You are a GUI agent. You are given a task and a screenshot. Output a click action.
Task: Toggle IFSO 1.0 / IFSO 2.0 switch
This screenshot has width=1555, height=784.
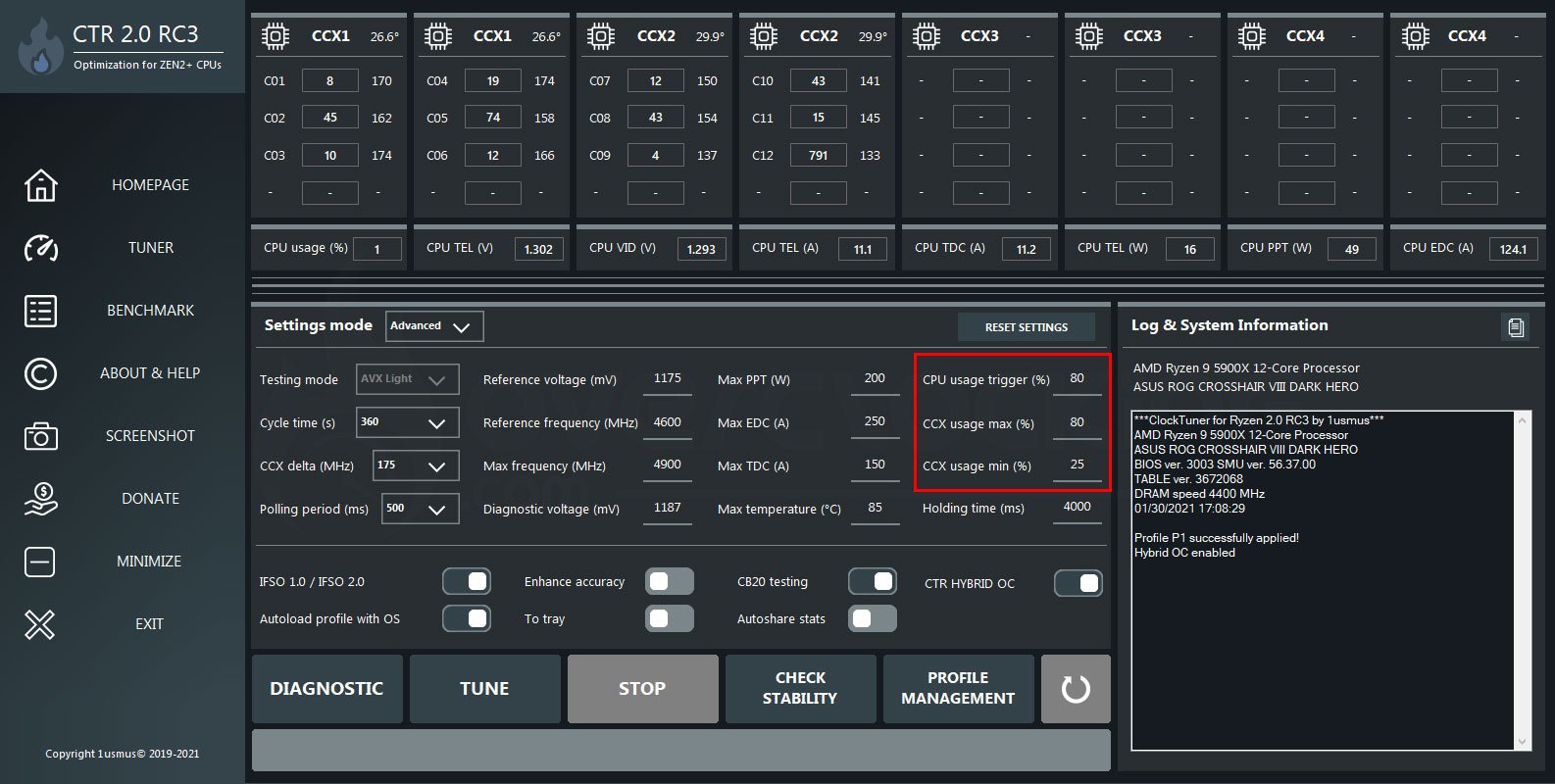467,581
